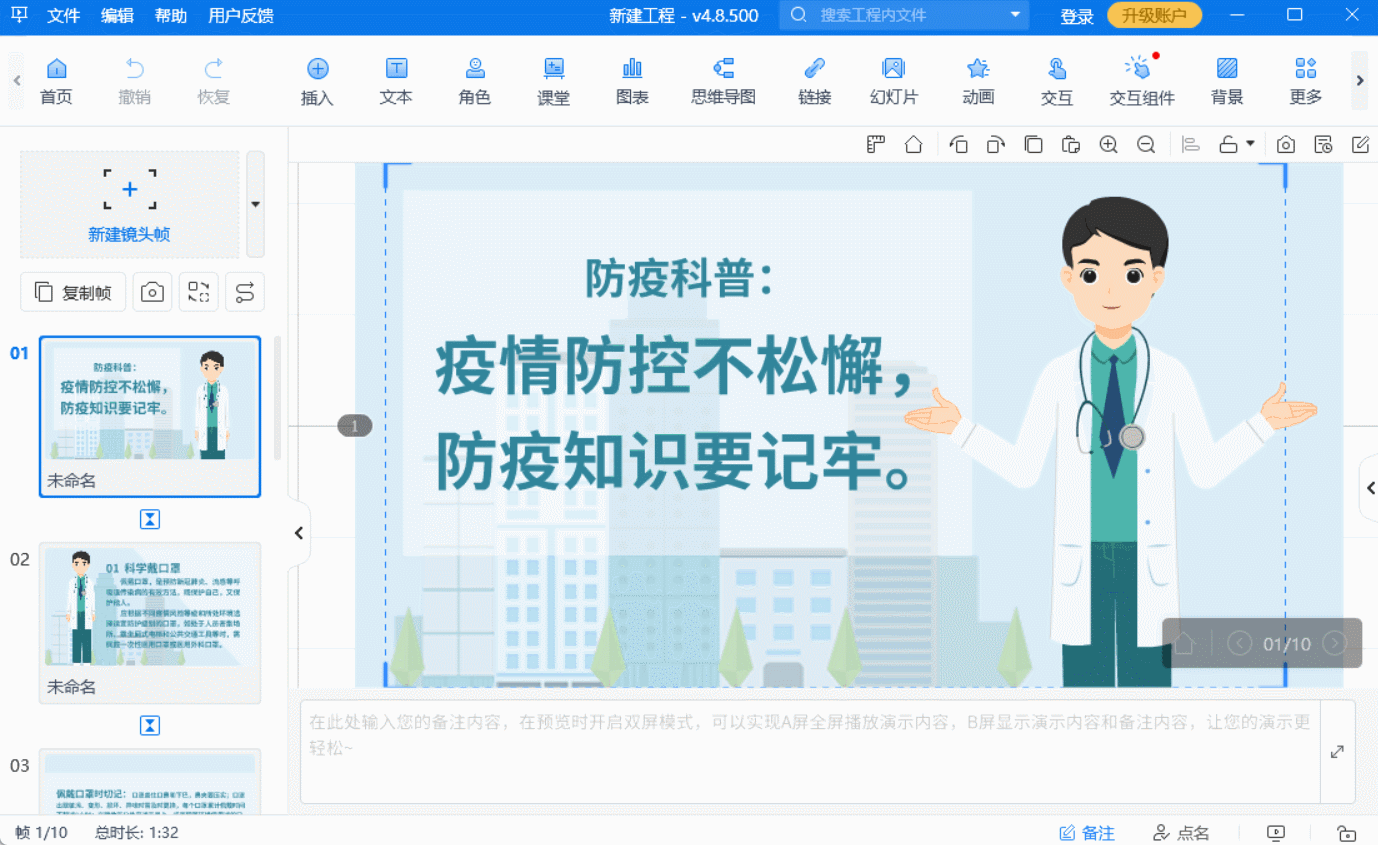Collapse the frame list panel chevron

[x=298, y=533]
